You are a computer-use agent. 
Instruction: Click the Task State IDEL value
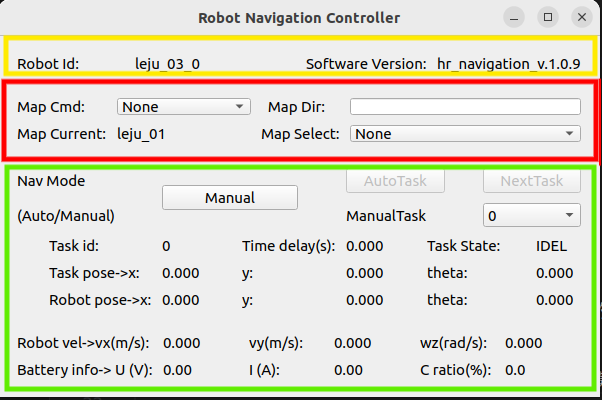[x=551, y=245]
